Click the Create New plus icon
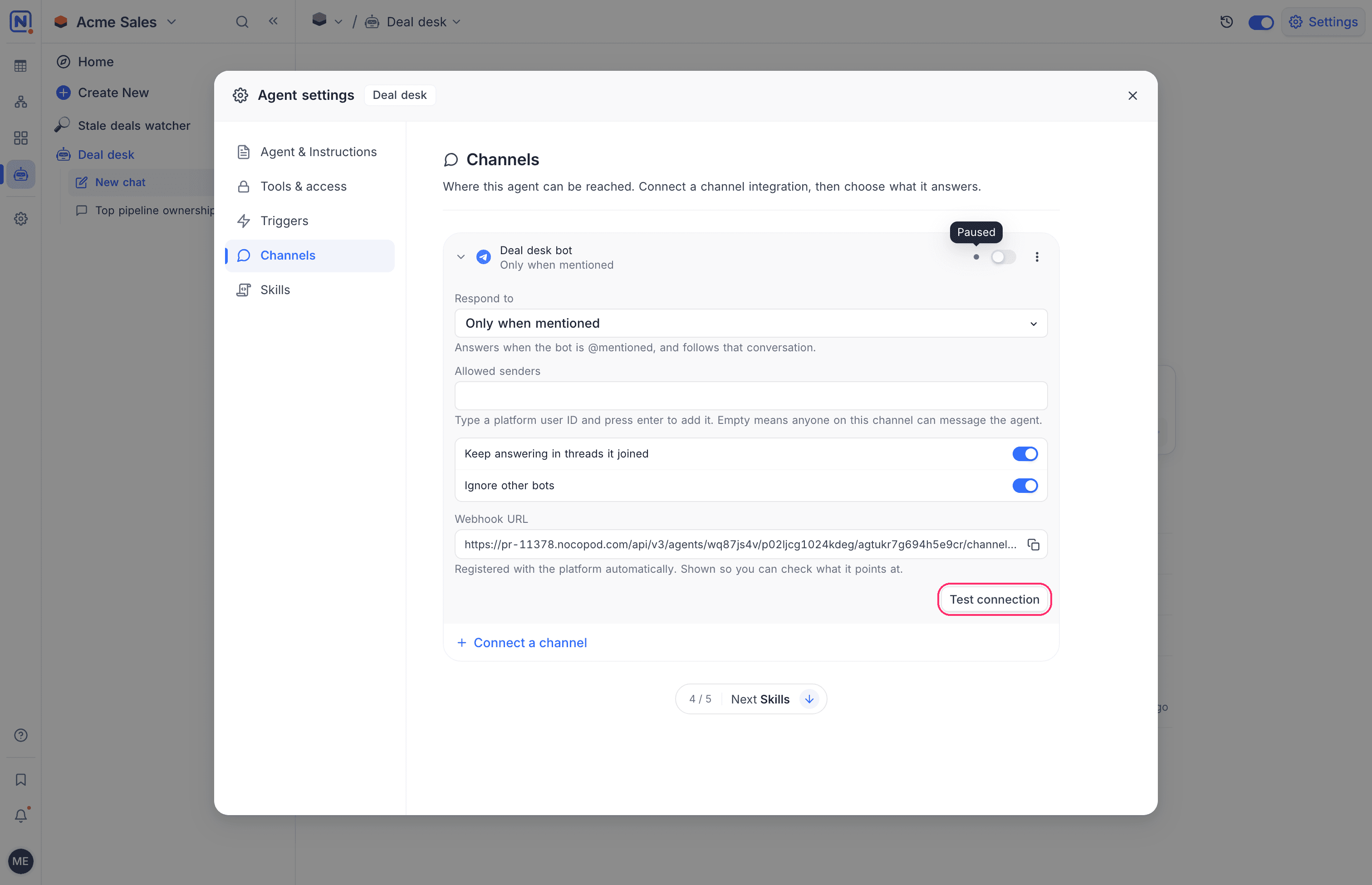 pos(64,93)
